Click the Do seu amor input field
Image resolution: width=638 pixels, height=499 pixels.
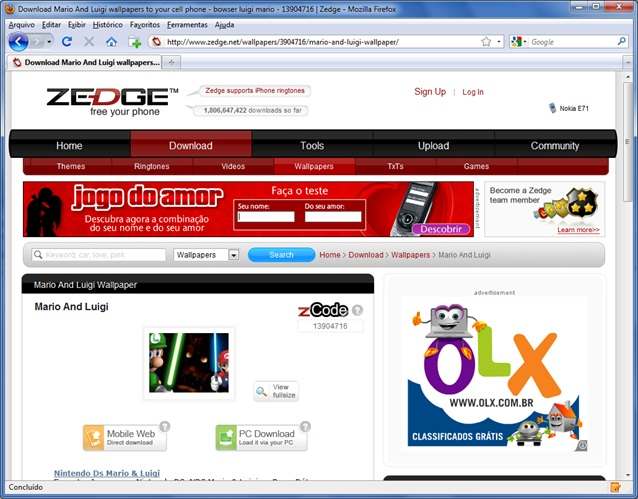tap(333, 217)
